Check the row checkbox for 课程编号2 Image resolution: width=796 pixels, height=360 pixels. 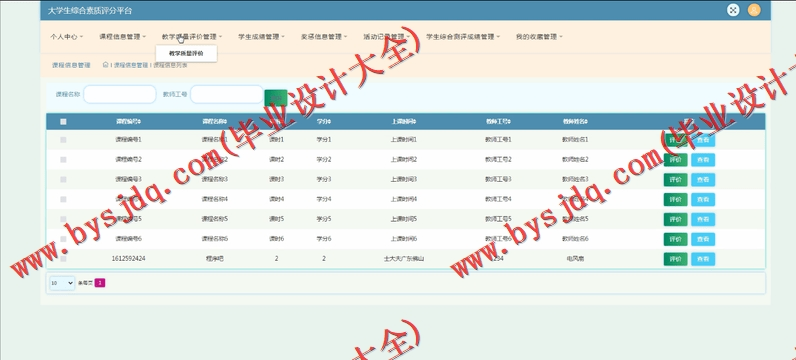tap(63, 159)
